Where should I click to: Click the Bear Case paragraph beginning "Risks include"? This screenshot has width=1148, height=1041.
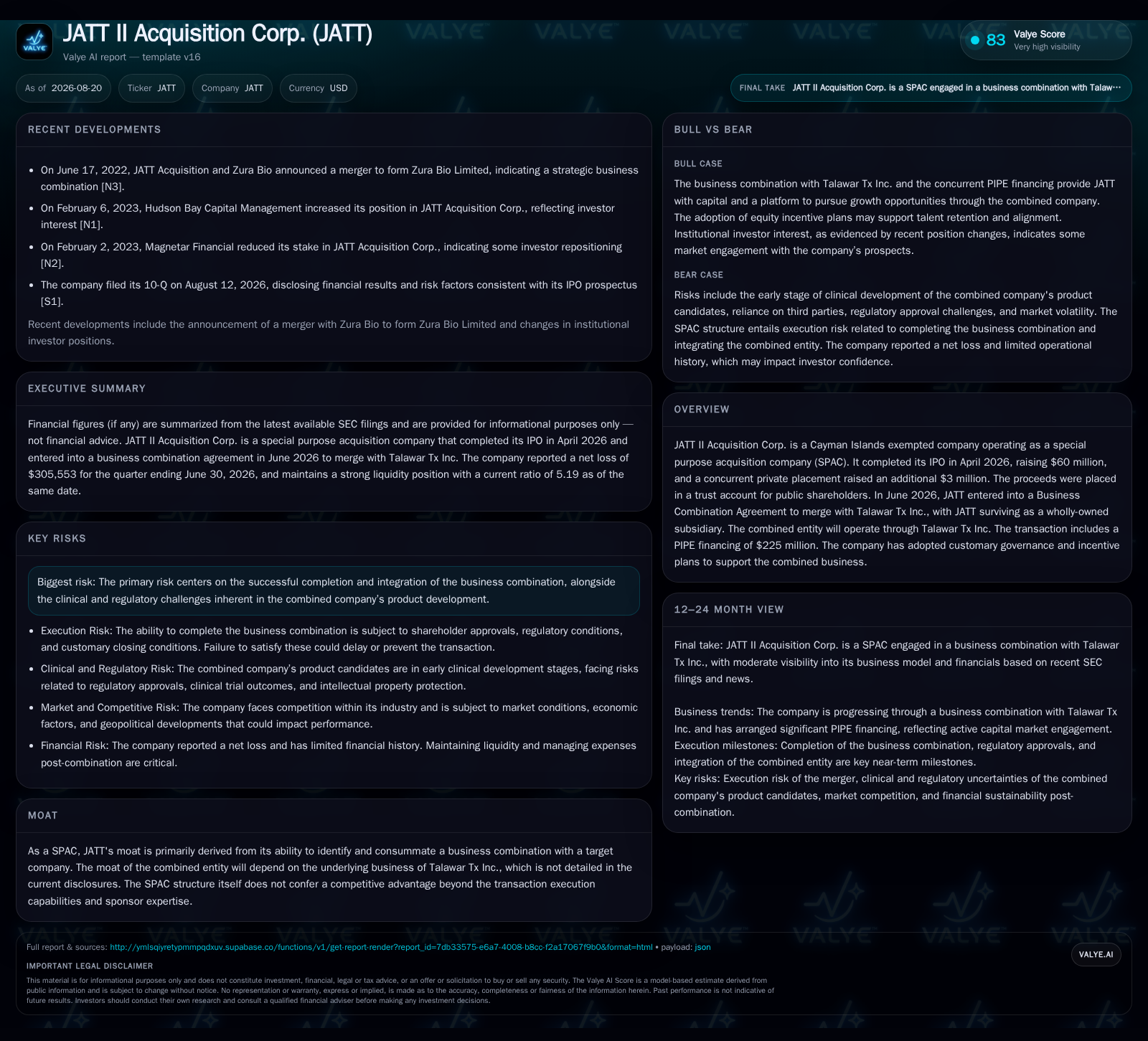point(895,329)
